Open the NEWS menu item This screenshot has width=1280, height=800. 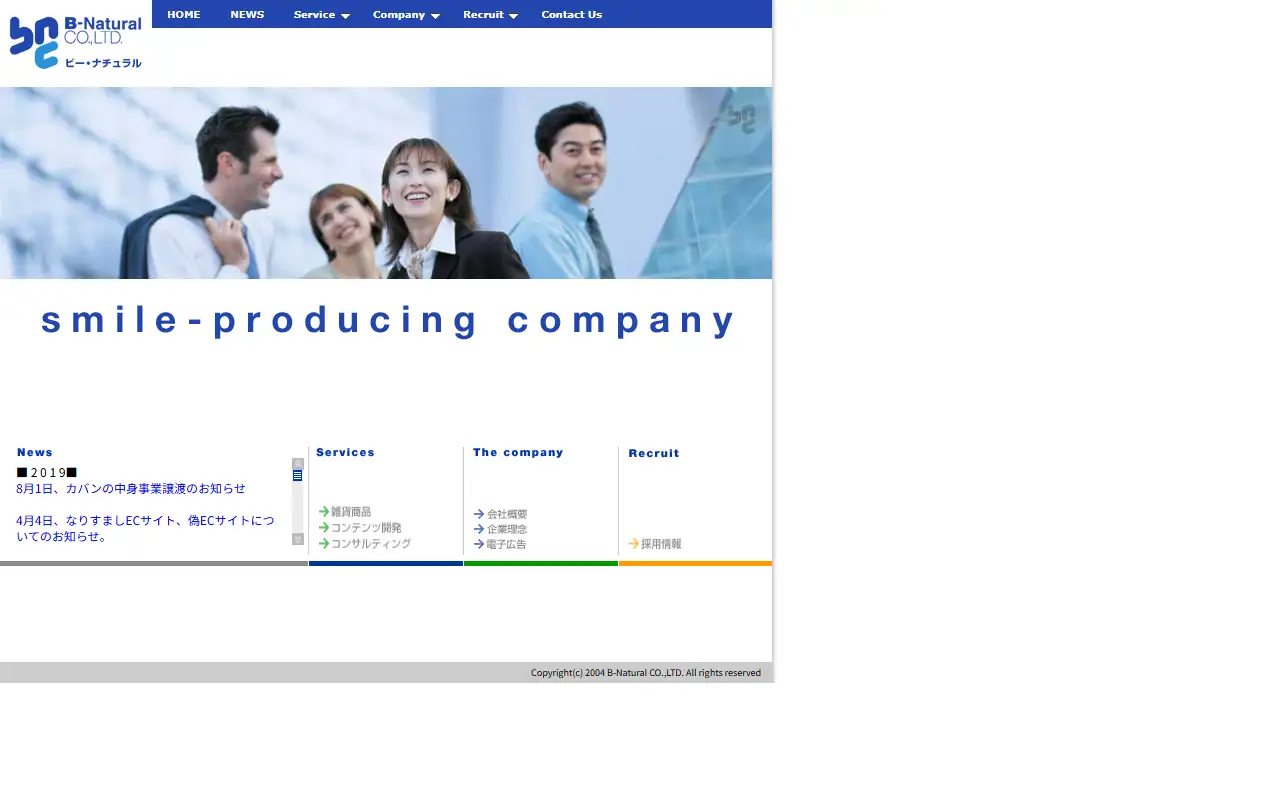tap(247, 14)
